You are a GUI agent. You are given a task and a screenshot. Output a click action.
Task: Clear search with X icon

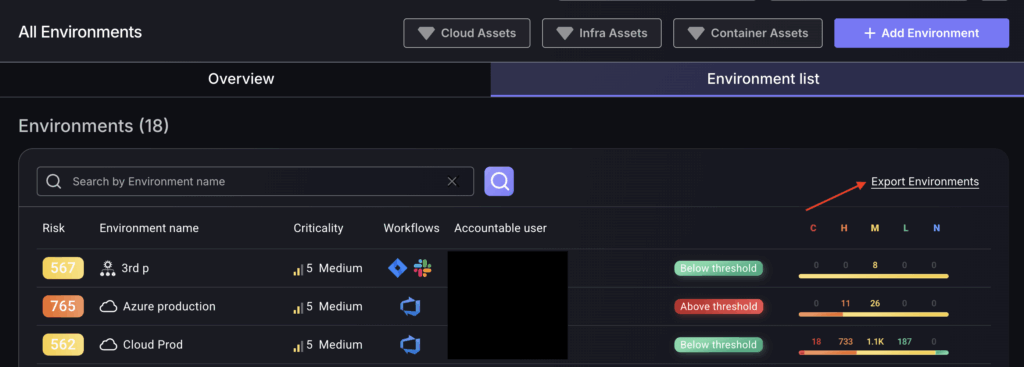pyautogui.click(x=452, y=182)
